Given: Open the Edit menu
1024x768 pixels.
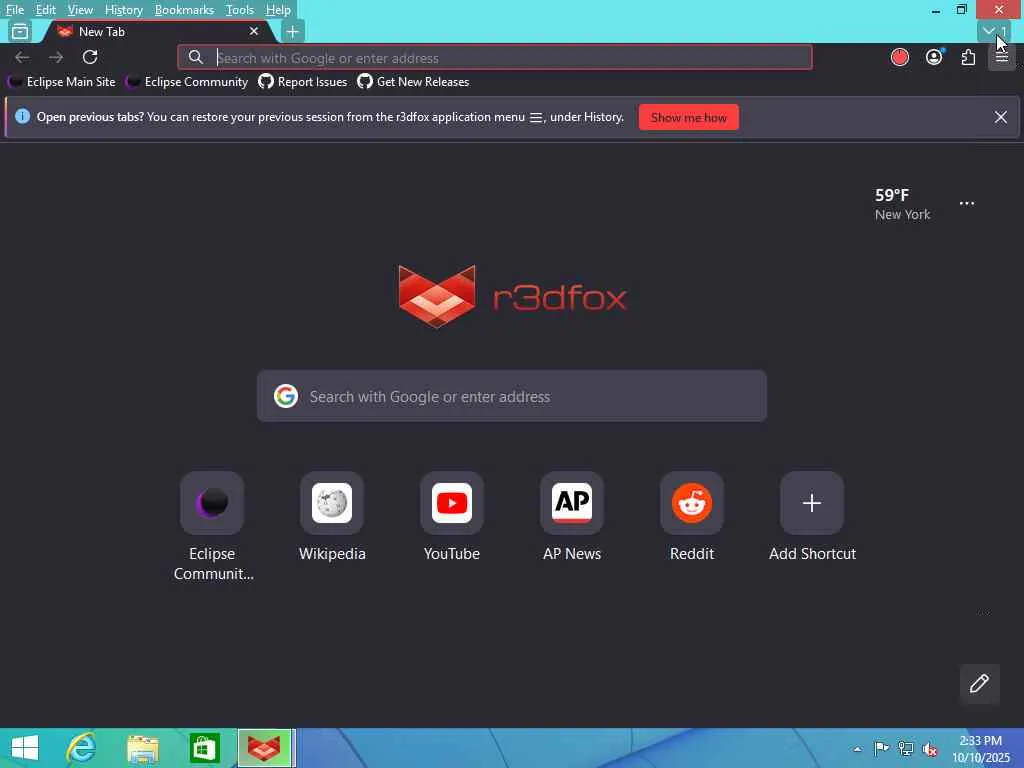Looking at the screenshot, I should pyautogui.click(x=45, y=10).
